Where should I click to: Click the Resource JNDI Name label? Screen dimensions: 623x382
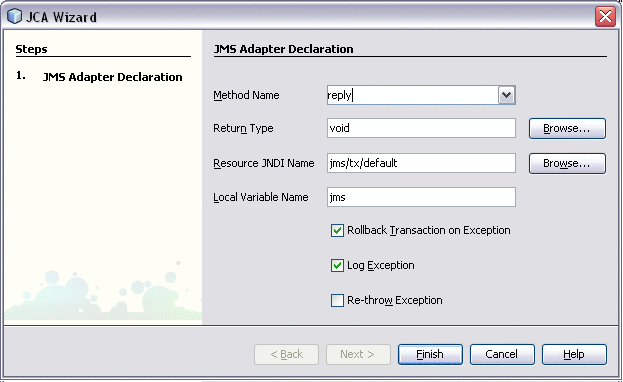(264, 163)
